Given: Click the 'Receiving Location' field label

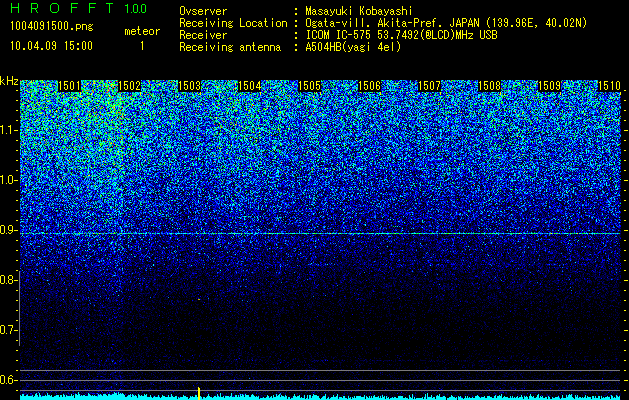Looking at the screenshot, I should click(233, 24).
